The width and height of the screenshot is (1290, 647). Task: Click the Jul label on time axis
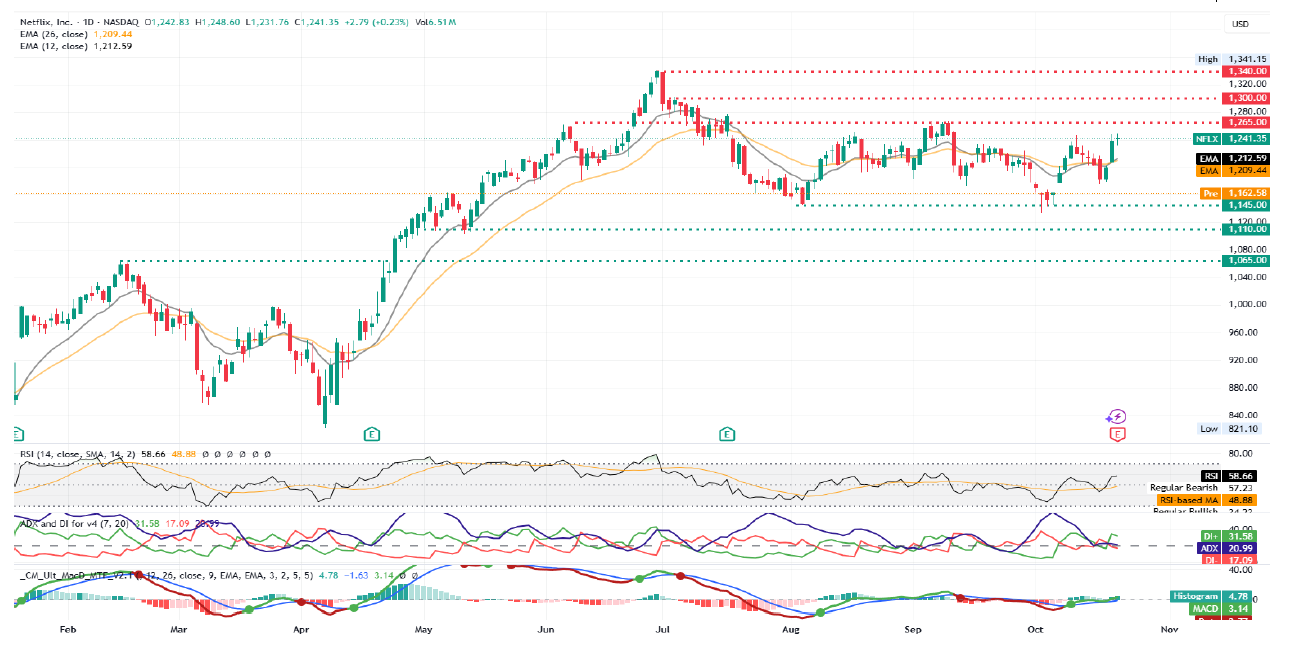[x=661, y=630]
